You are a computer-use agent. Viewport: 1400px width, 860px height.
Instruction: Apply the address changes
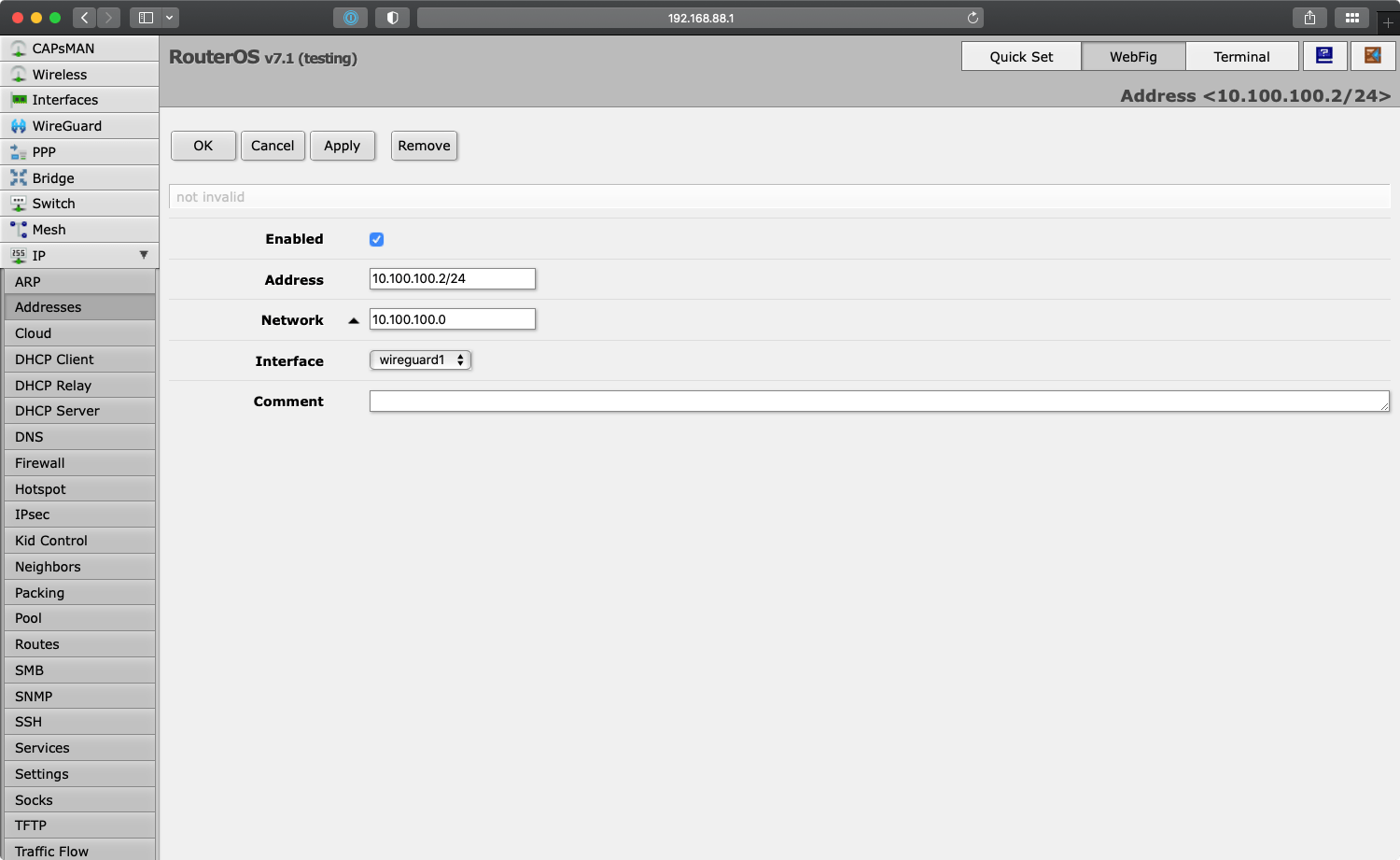(343, 146)
